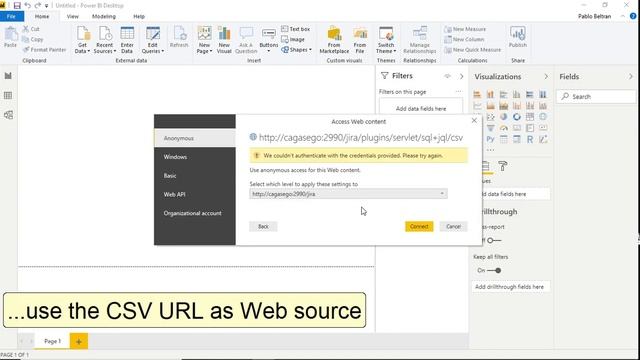Create a New Column
Image resolution: width=640 pixels, height=360 pixels.
pyautogui.click(x=464, y=39)
